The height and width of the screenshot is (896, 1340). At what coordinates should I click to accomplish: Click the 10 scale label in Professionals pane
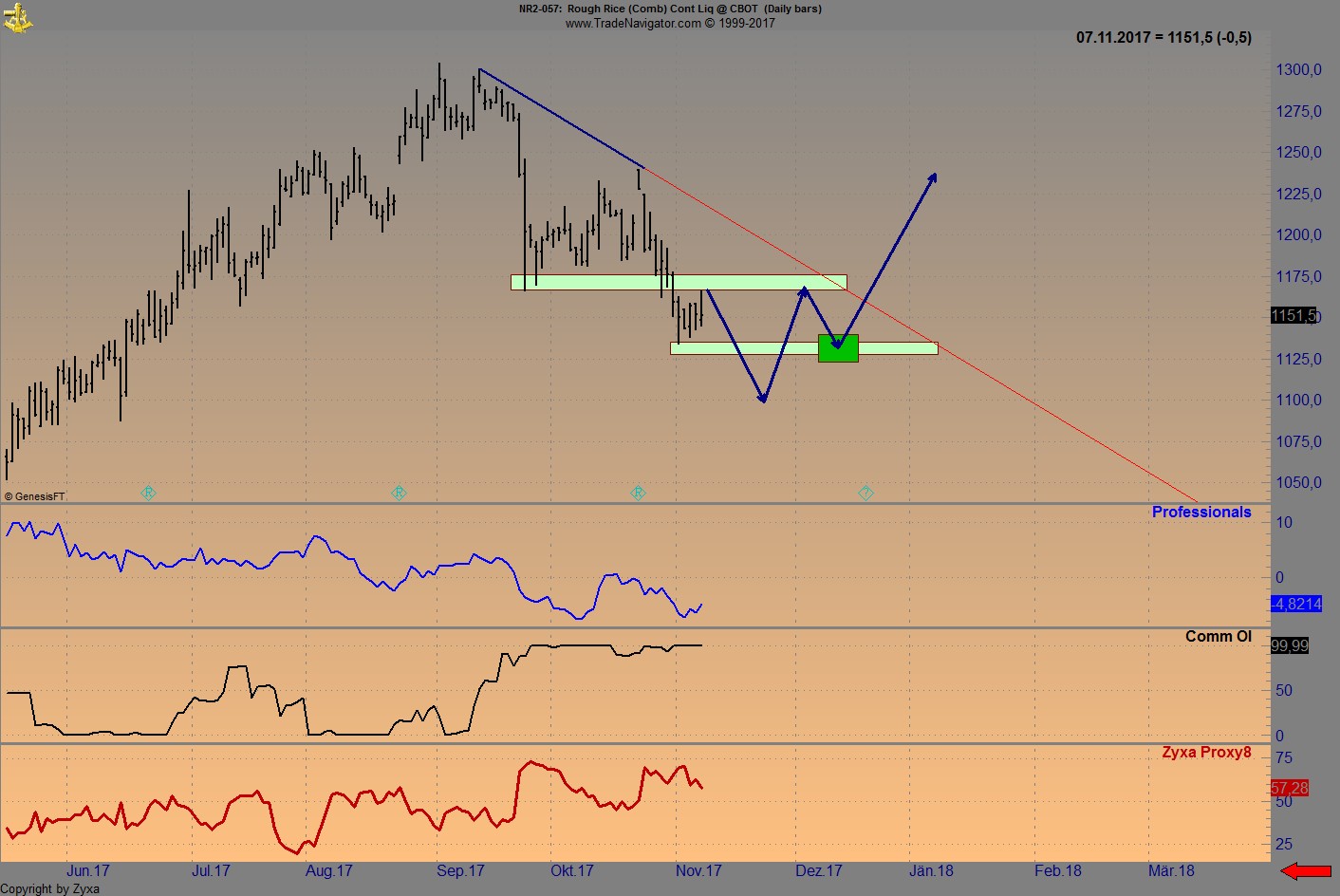click(x=1284, y=522)
